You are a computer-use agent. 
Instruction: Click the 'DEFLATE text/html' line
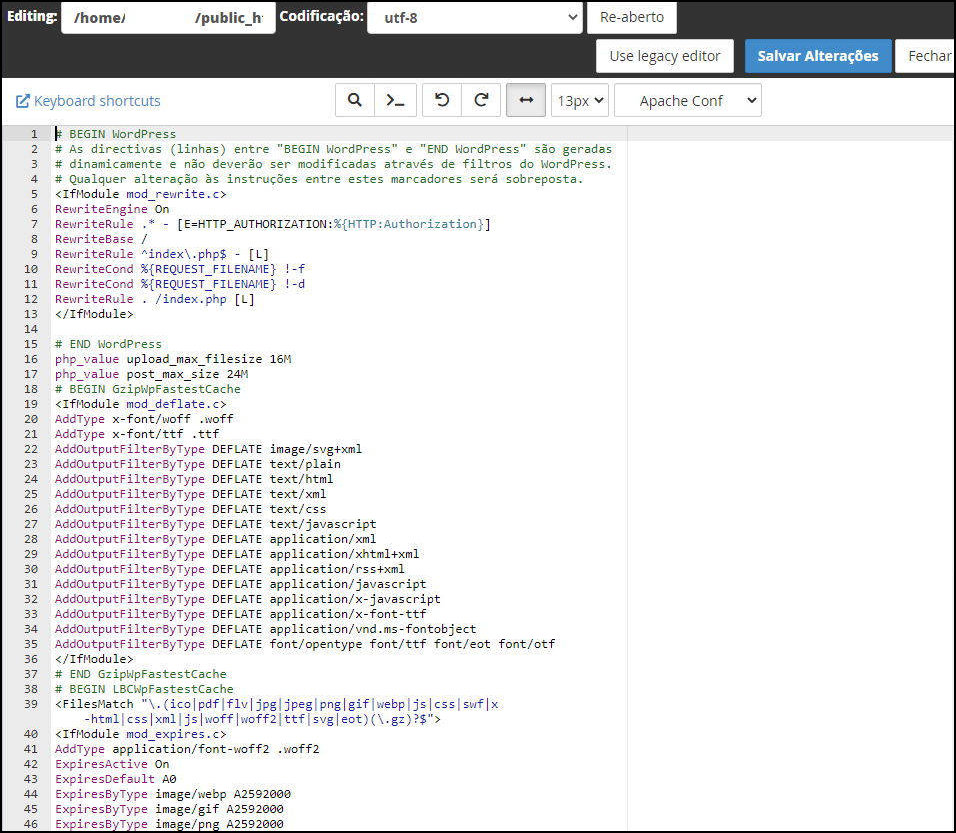(194, 479)
